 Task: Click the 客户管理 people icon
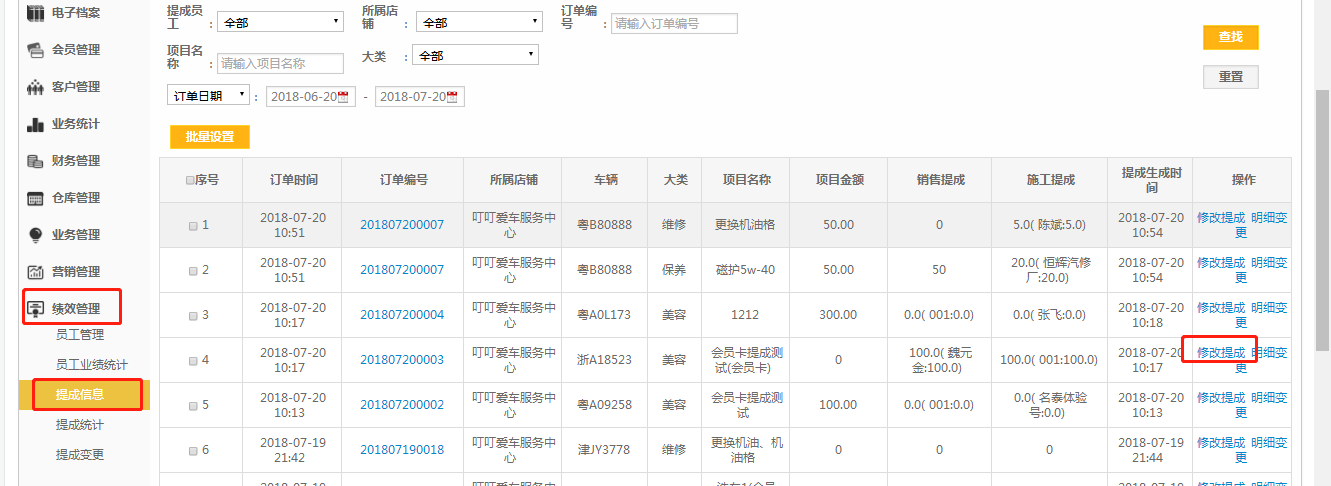35,87
